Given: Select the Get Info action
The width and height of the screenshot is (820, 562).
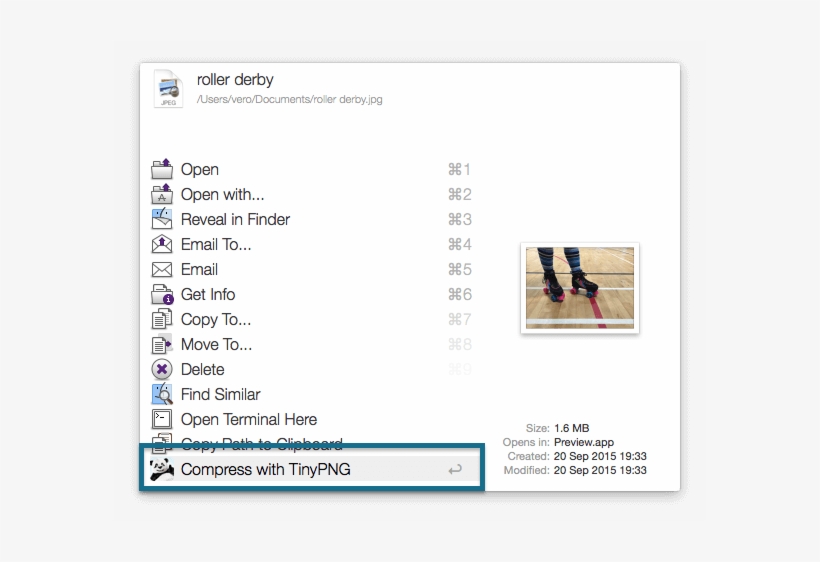Looking at the screenshot, I should [312, 294].
